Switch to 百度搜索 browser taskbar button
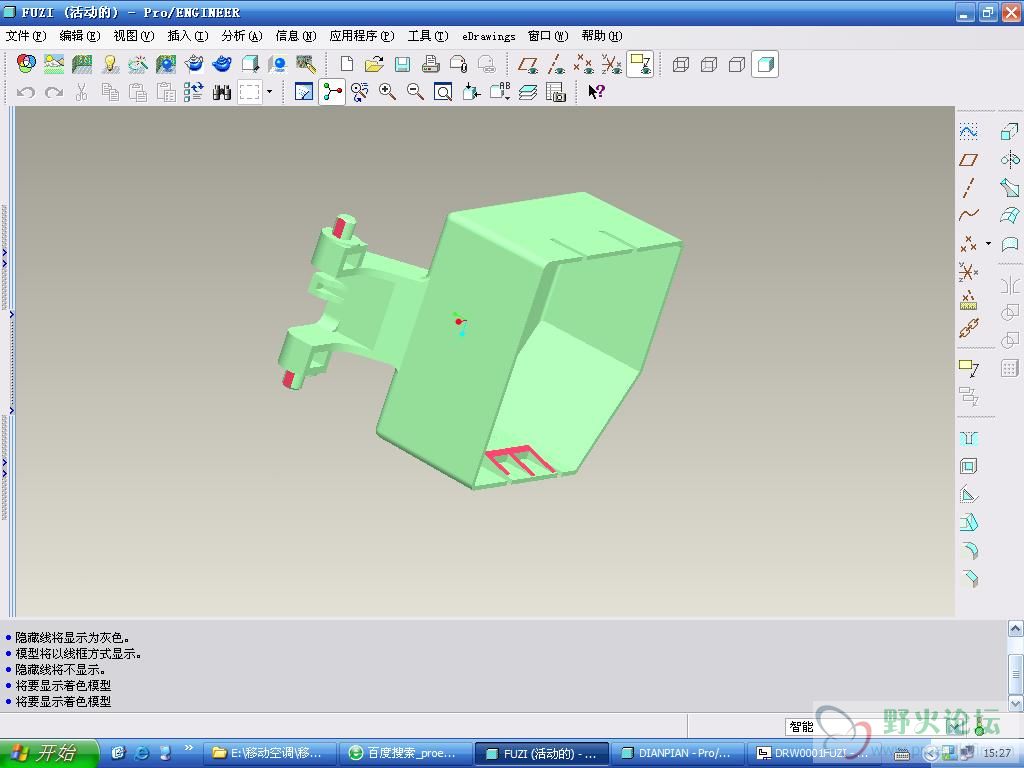 [x=407, y=754]
